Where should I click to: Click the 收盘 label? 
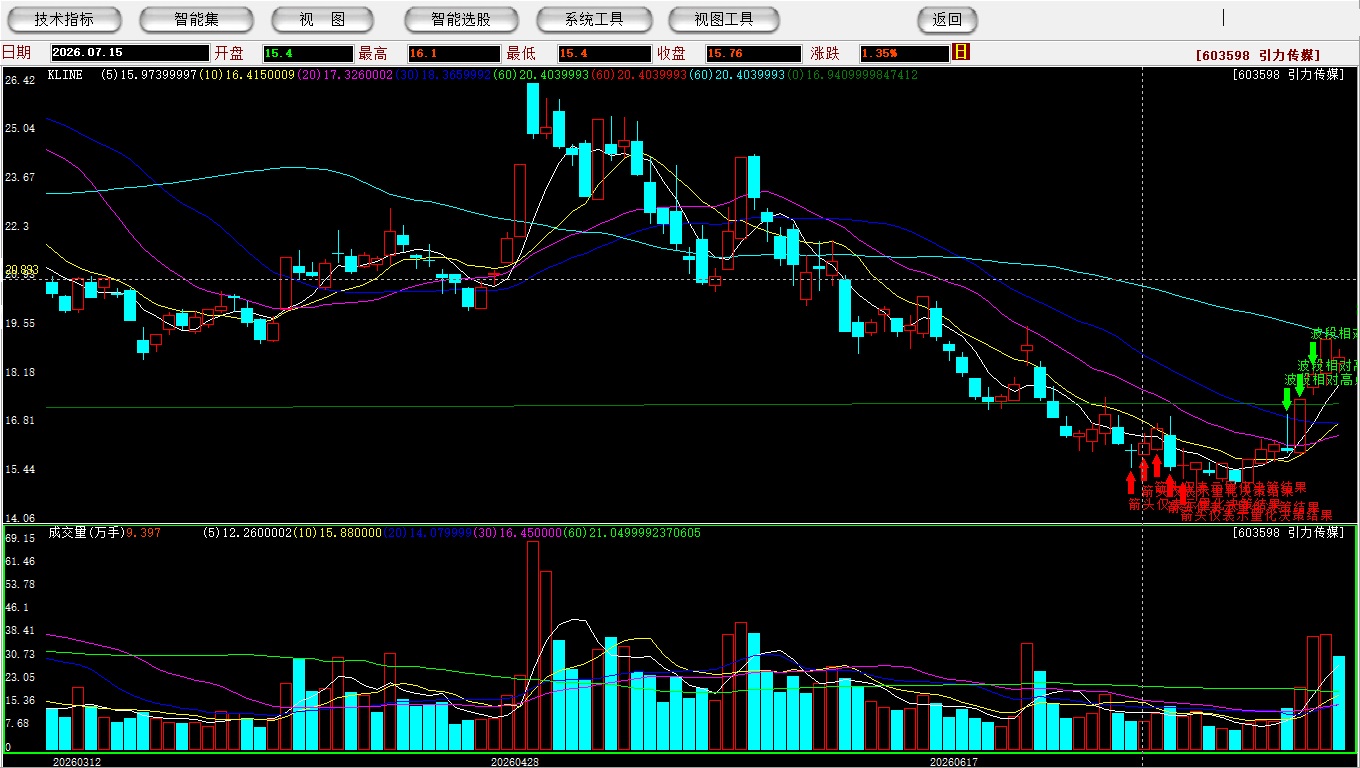point(671,53)
